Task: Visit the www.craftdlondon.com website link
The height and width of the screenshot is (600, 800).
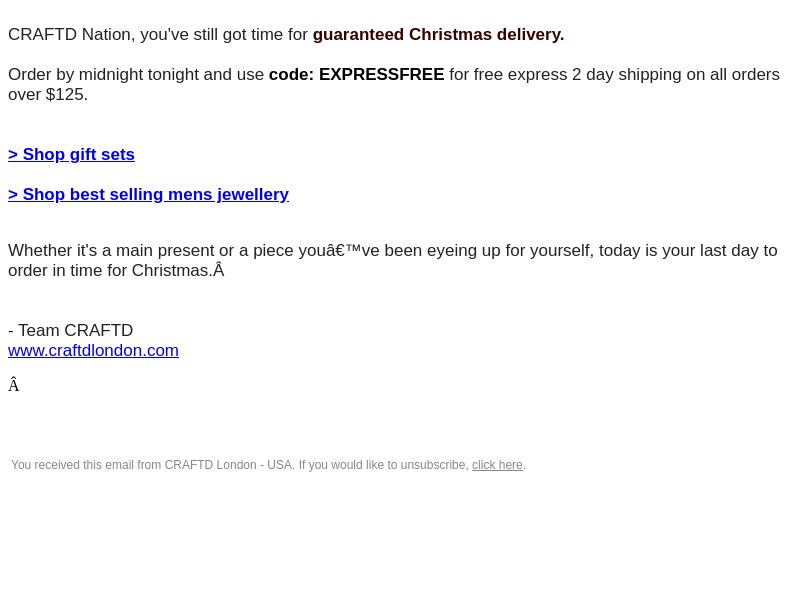Action: (x=93, y=351)
